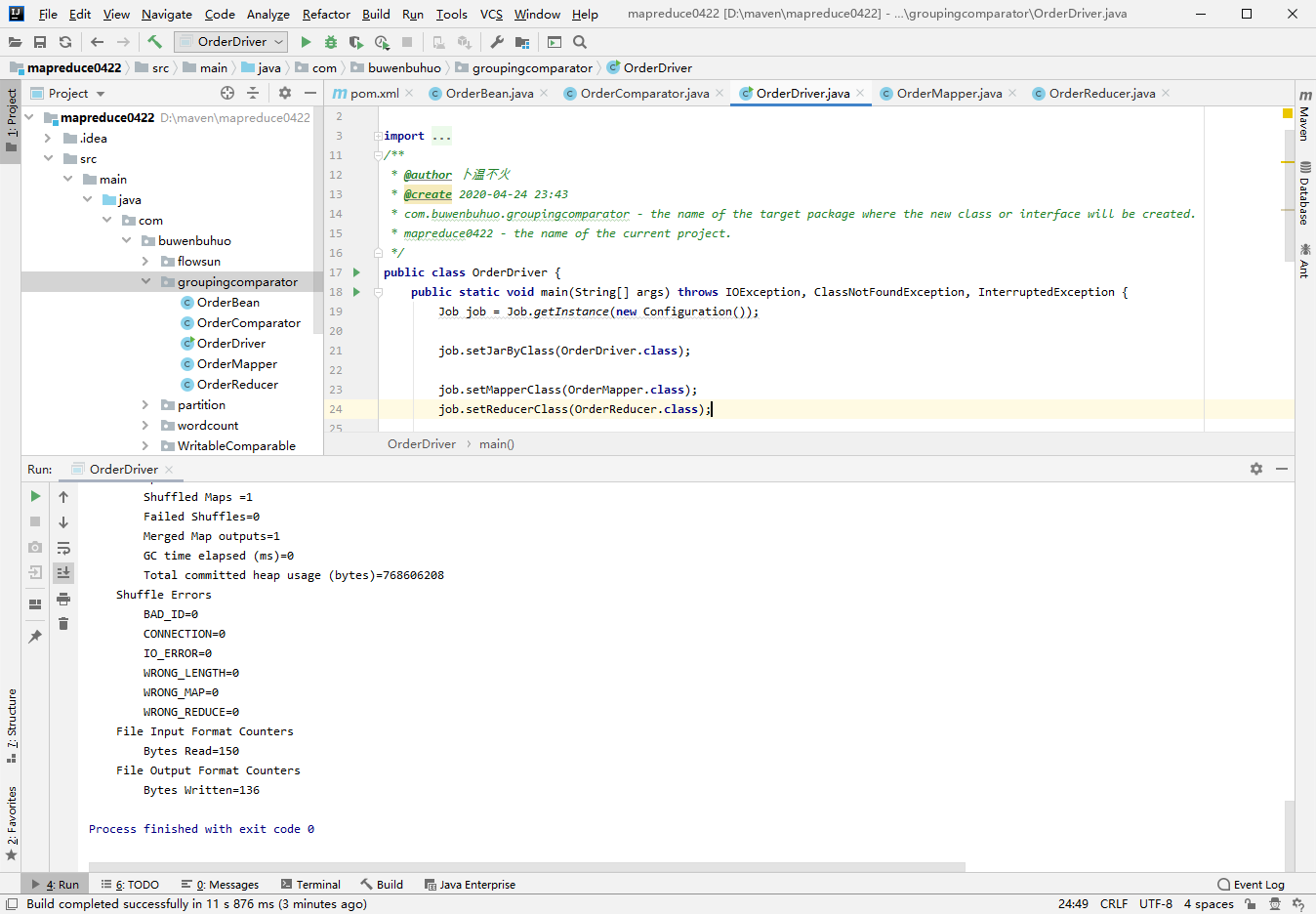
Task: Click the Run Anything toolbar icon
Action: point(555,42)
